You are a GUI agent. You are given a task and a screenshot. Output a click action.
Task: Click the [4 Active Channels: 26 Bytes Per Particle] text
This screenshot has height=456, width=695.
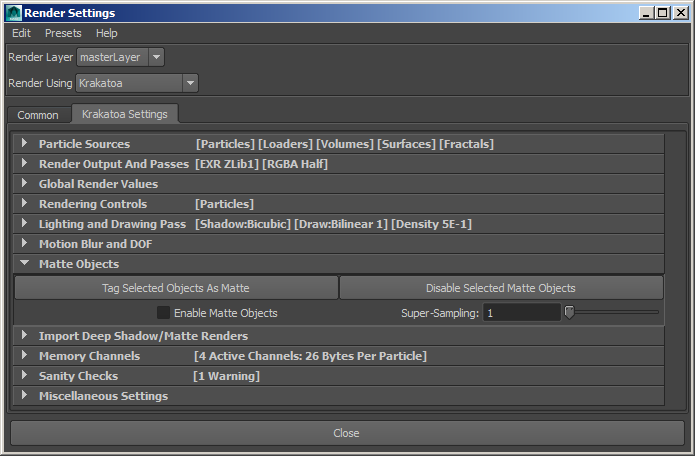point(310,356)
